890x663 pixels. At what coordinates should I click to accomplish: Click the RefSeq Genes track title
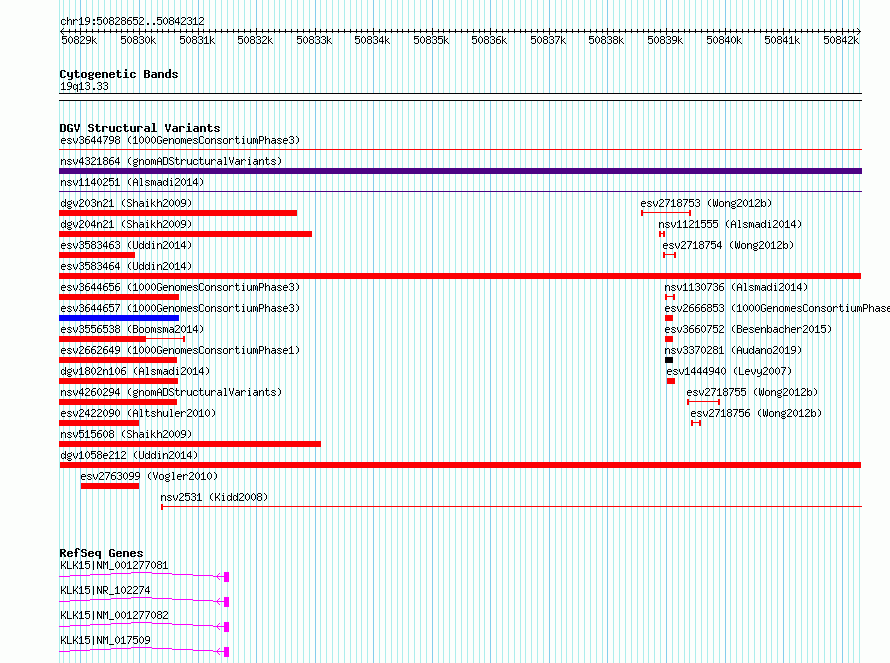coord(101,553)
